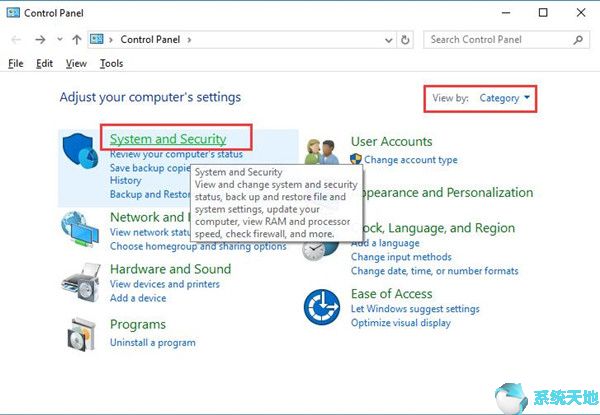Image resolution: width=600 pixels, height=415 pixels.
Task: Click the Search Control Panel field
Action: (x=506, y=39)
